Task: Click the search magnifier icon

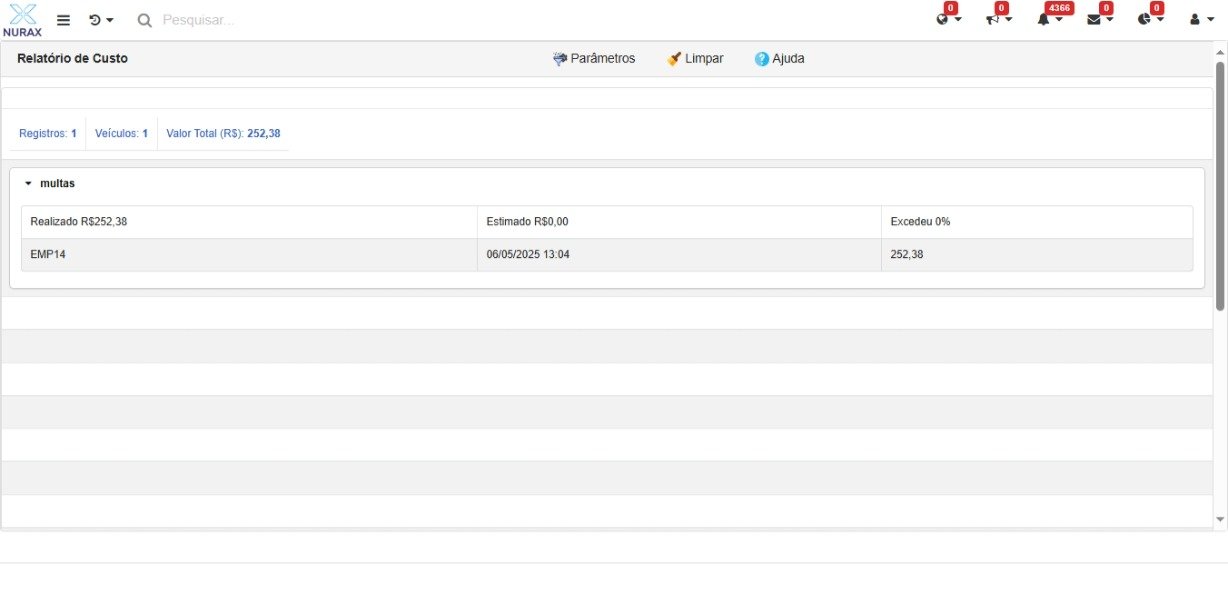Action: (145, 20)
